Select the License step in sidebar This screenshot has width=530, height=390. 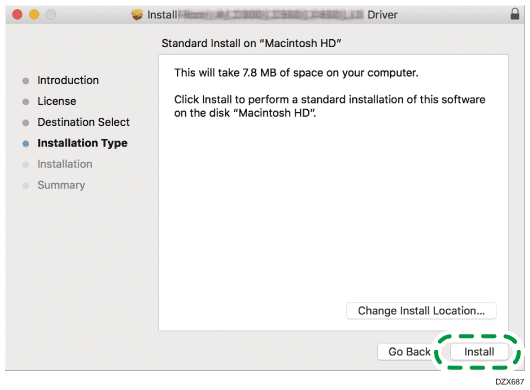point(57,101)
